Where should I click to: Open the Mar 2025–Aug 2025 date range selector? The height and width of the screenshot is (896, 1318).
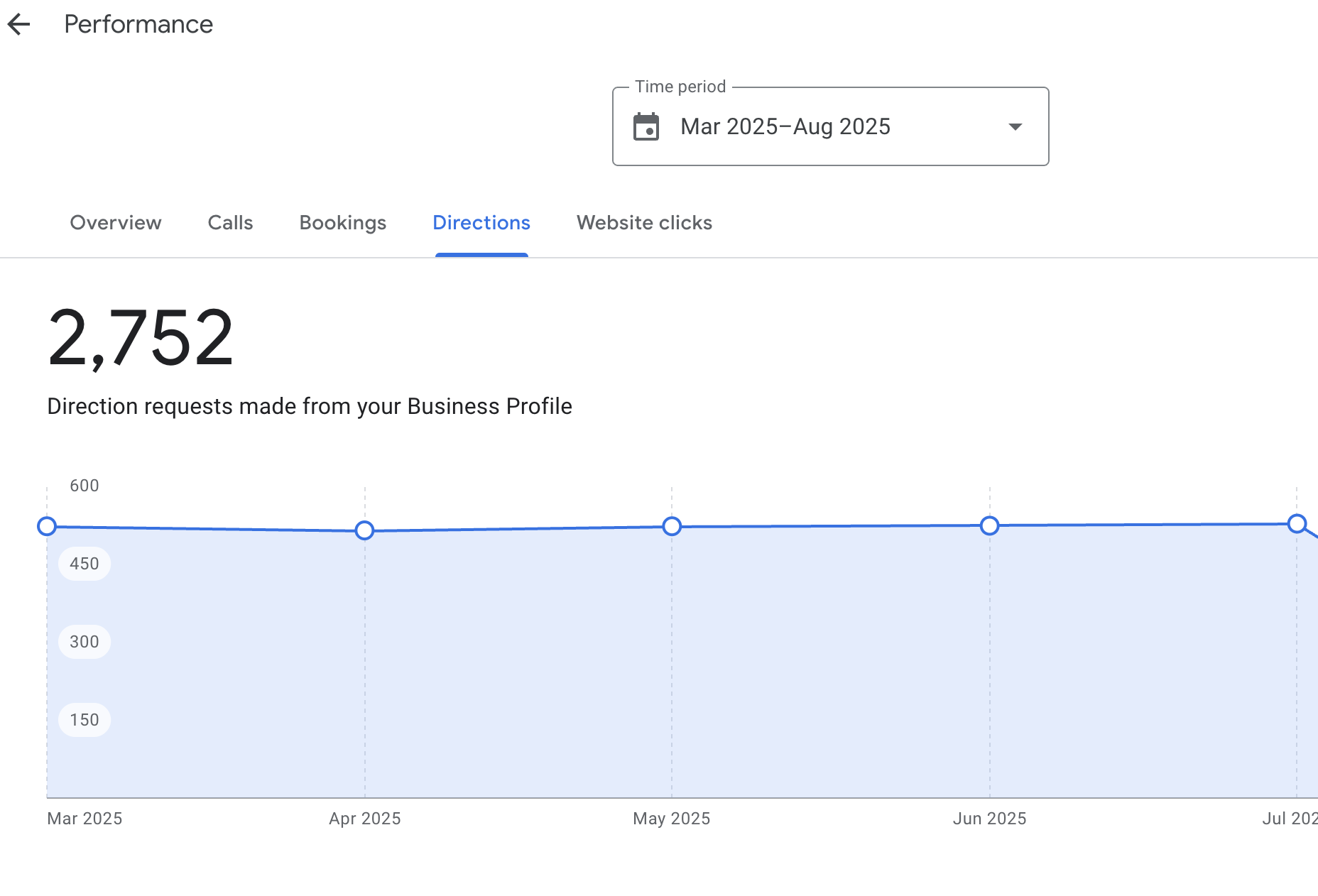pyautogui.click(x=785, y=127)
